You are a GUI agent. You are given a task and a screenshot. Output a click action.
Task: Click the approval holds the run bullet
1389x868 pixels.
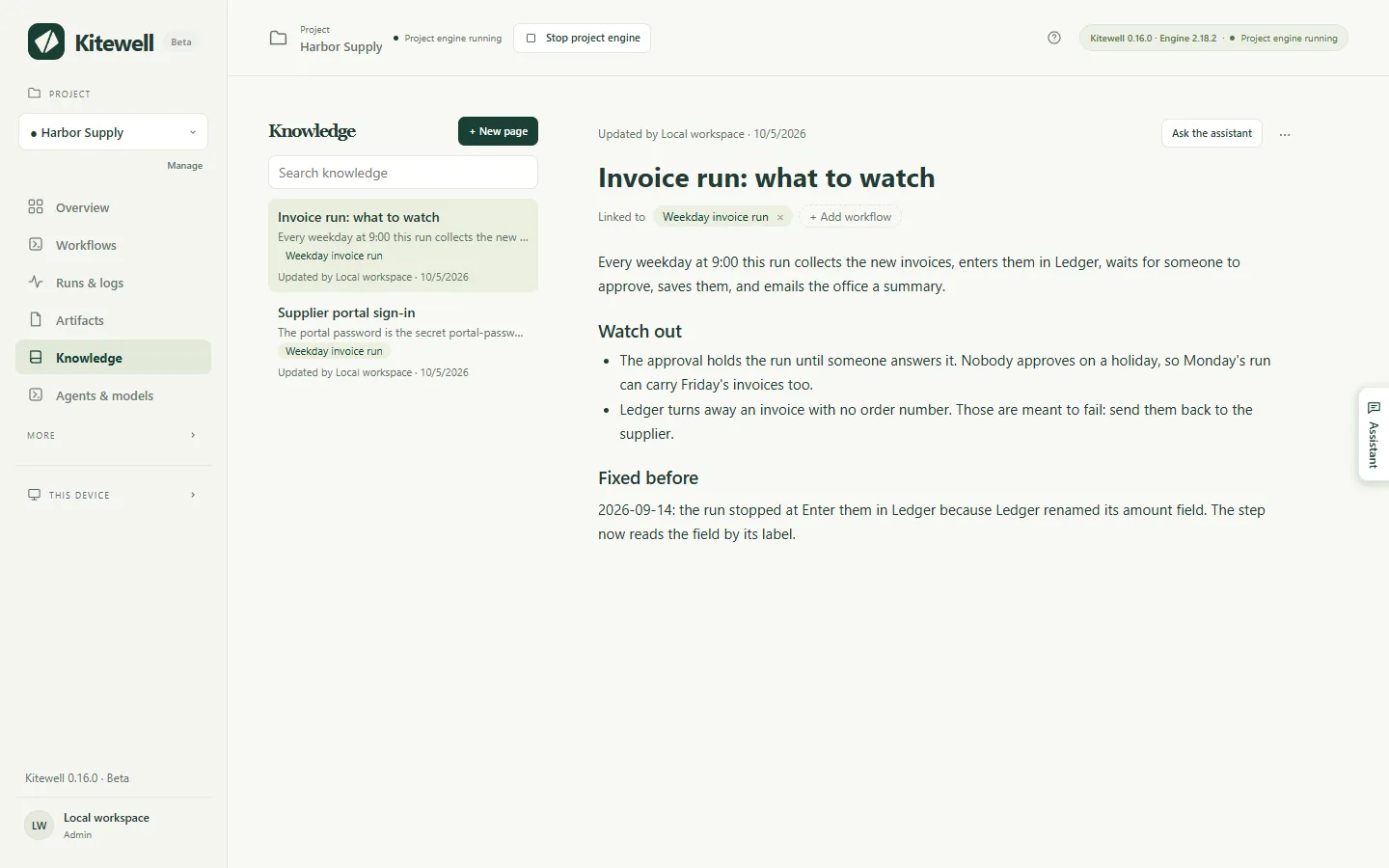945,372
